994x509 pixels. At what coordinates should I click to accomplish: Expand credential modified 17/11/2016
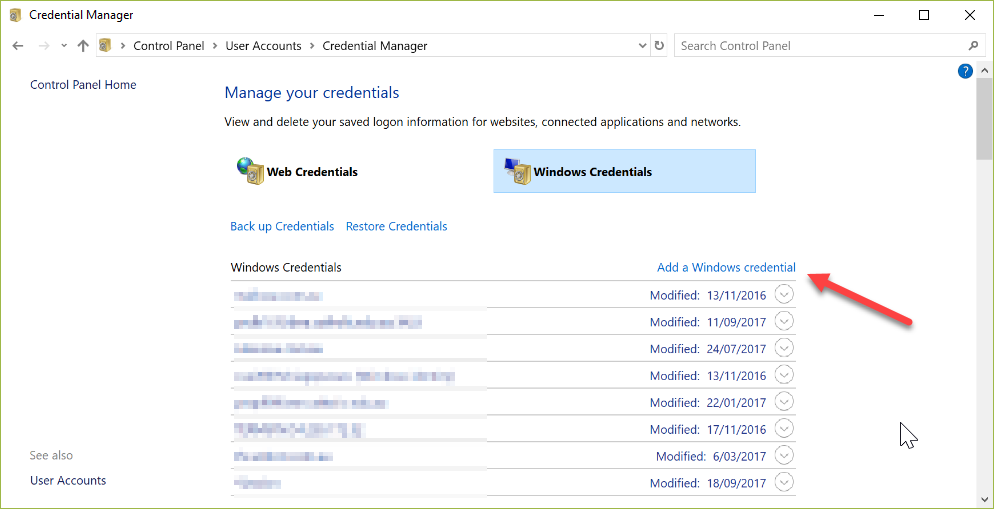coord(784,428)
